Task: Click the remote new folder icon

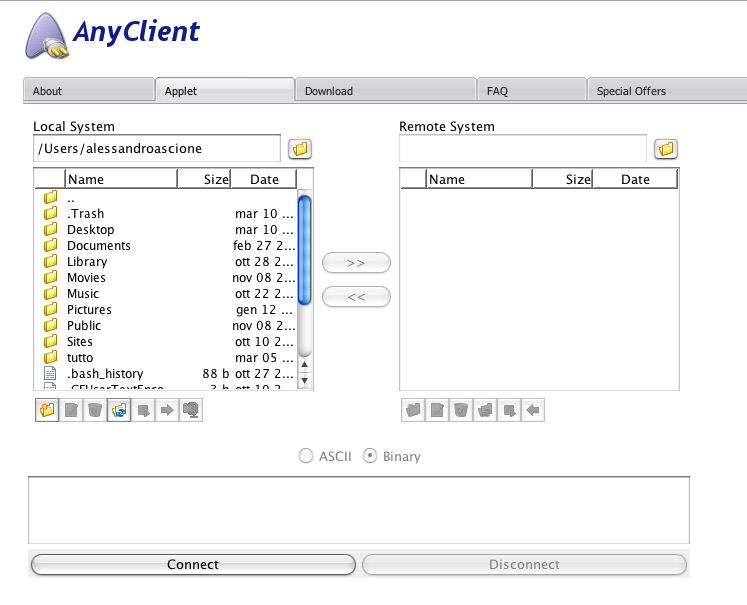Action: (413, 410)
